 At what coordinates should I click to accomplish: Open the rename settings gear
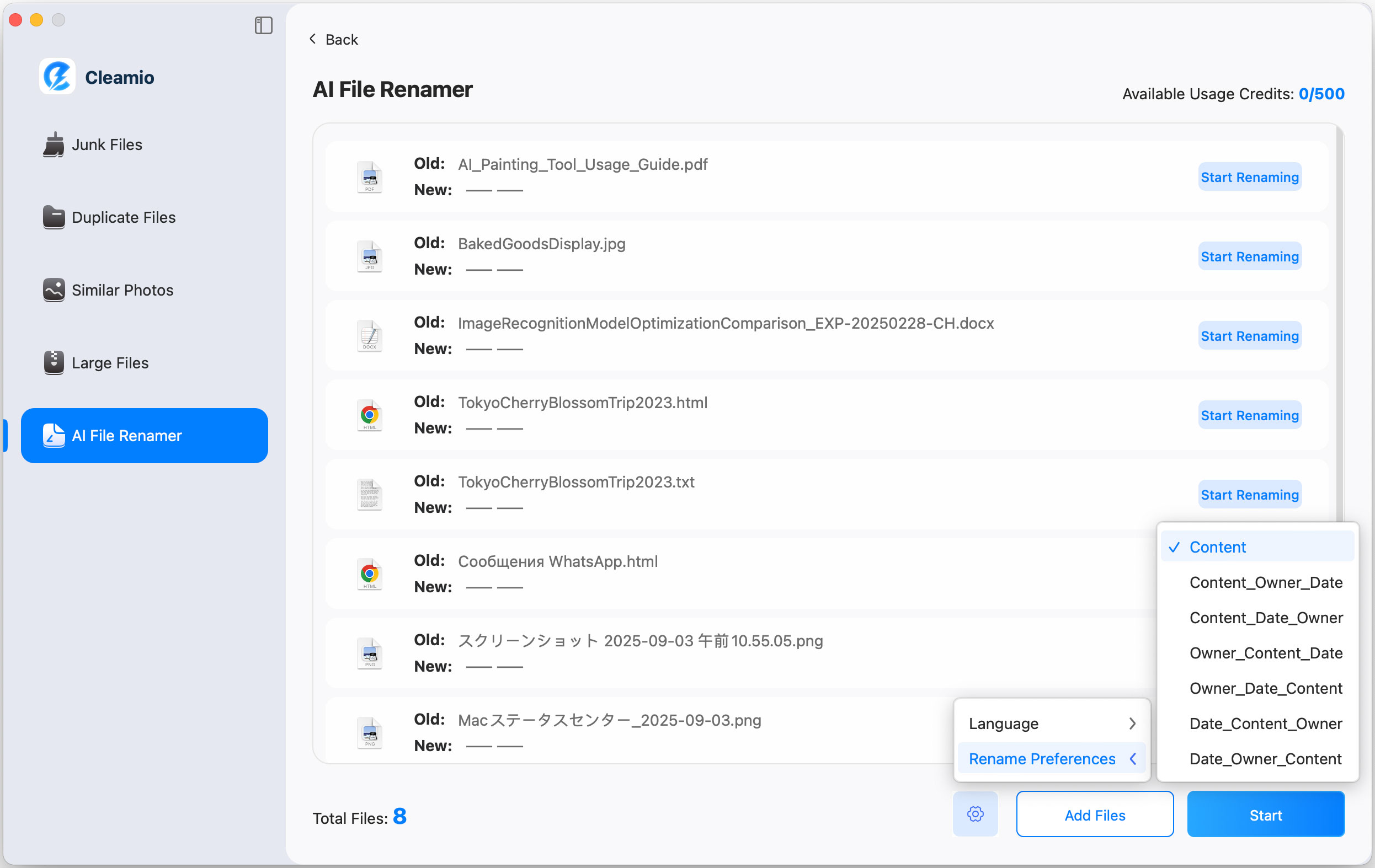975,815
